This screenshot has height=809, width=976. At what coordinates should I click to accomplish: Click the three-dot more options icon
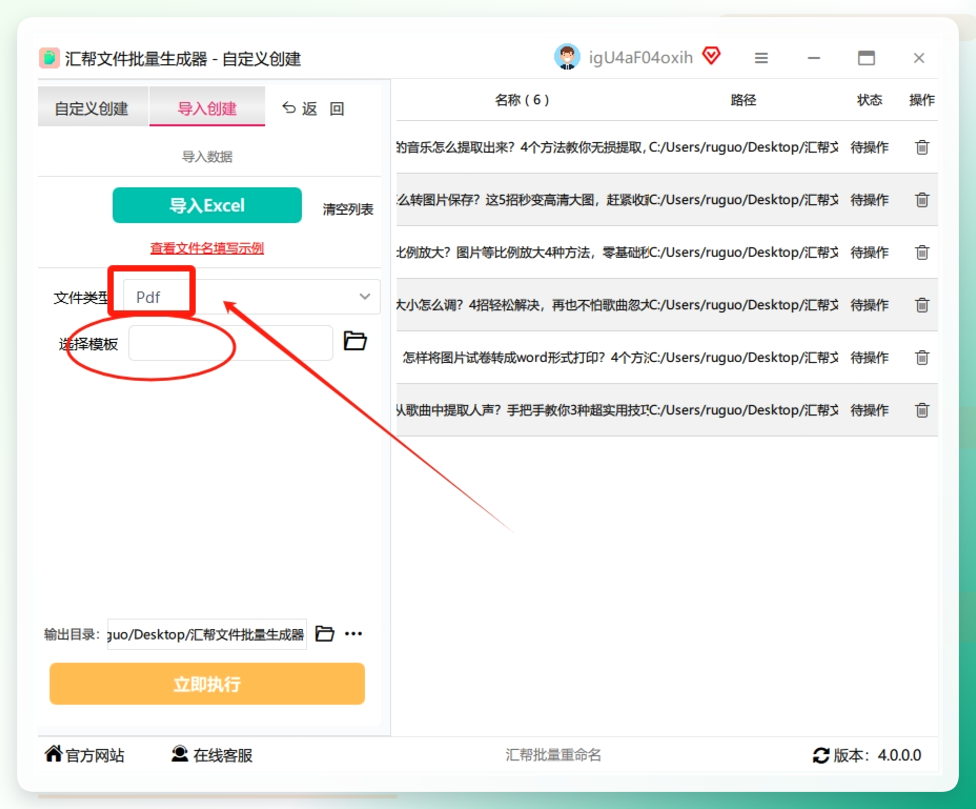[354, 634]
